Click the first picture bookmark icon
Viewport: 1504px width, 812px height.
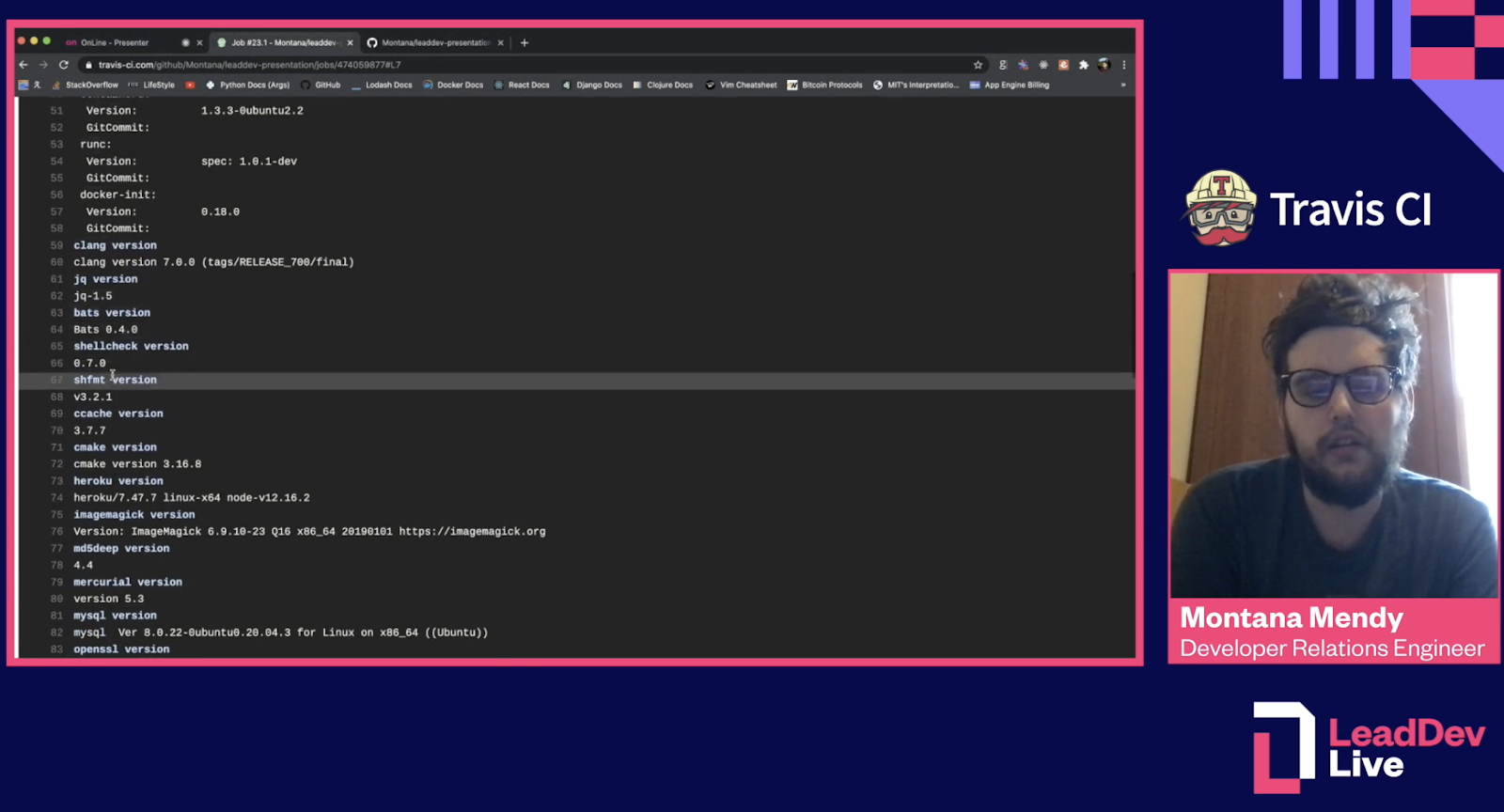(23, 85)
